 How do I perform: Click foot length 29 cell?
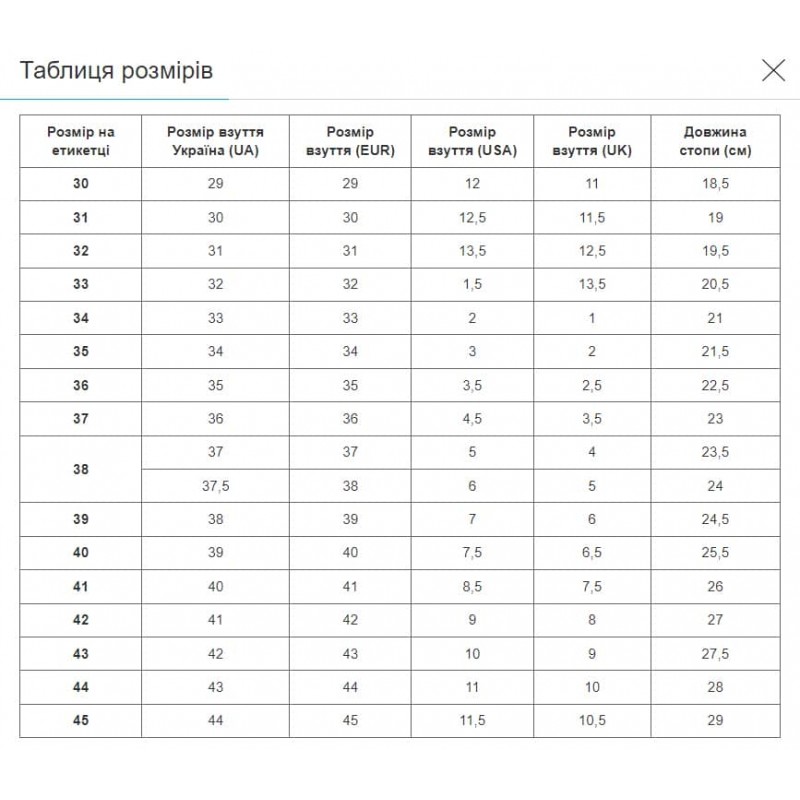click(715, 721)
